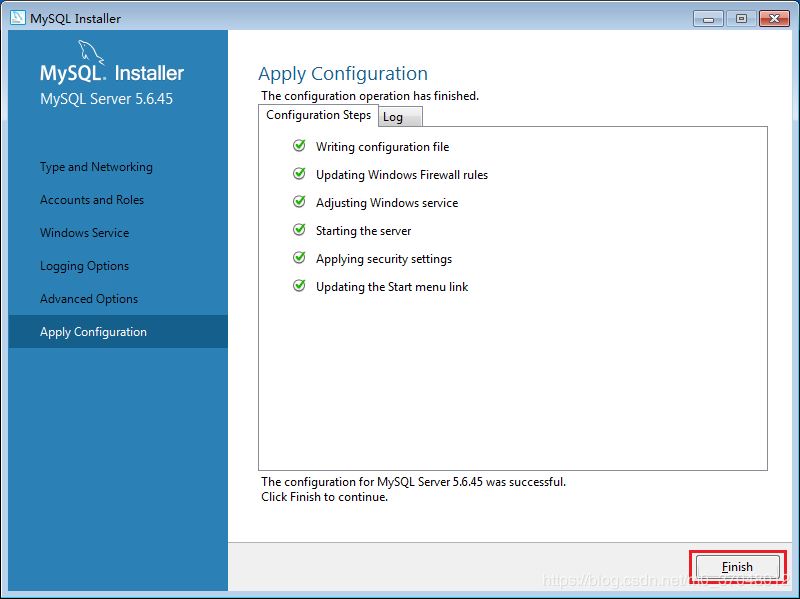Close the MySQL Installer window
Image resolution: width=800 pixels, height=599 pixels.
click(x=773, y=18)
